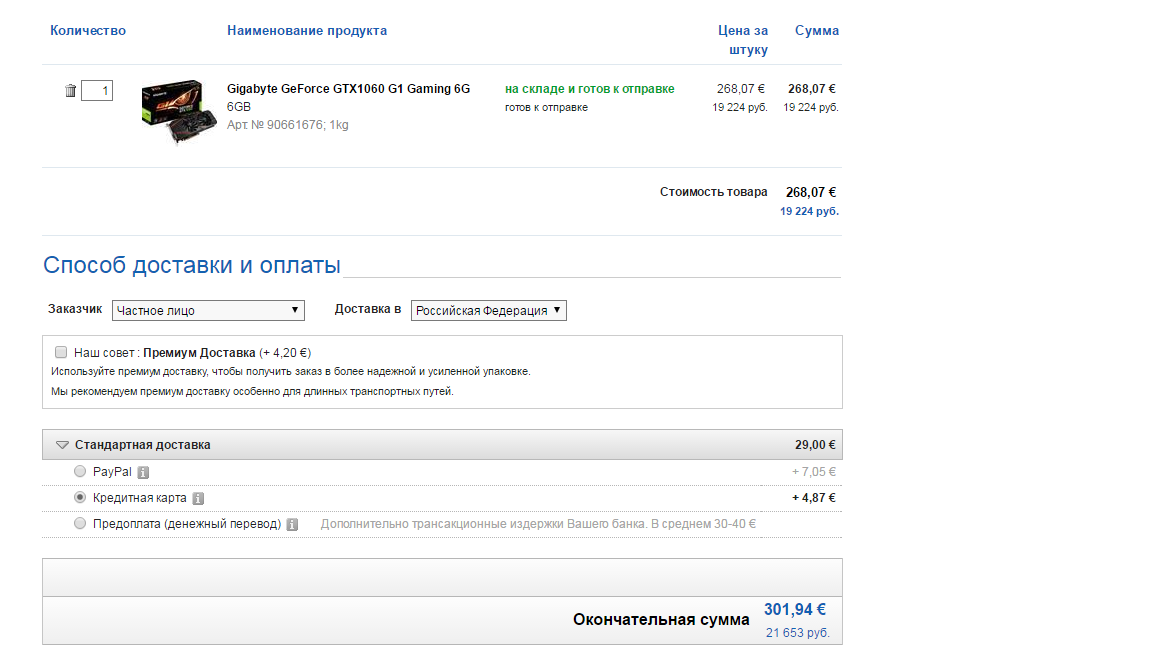
Task: Open the Заказчик dropdown showing Частное лицо
Action: point(208,310)
